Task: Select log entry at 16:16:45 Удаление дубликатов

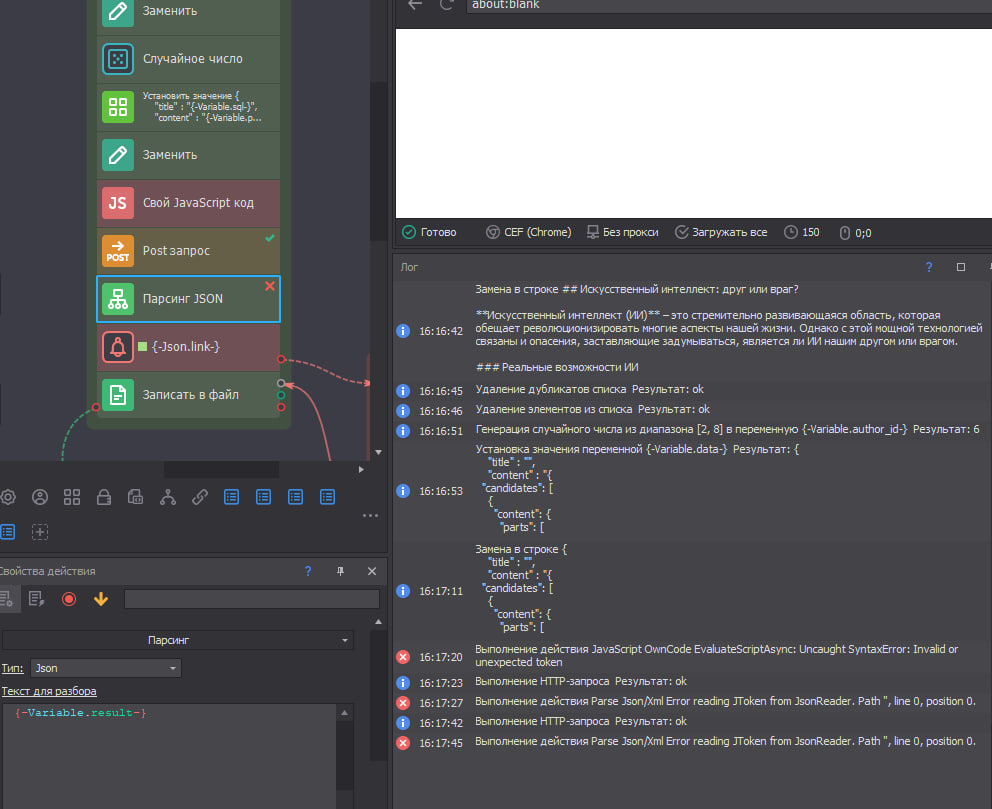Action: (692, 390)
